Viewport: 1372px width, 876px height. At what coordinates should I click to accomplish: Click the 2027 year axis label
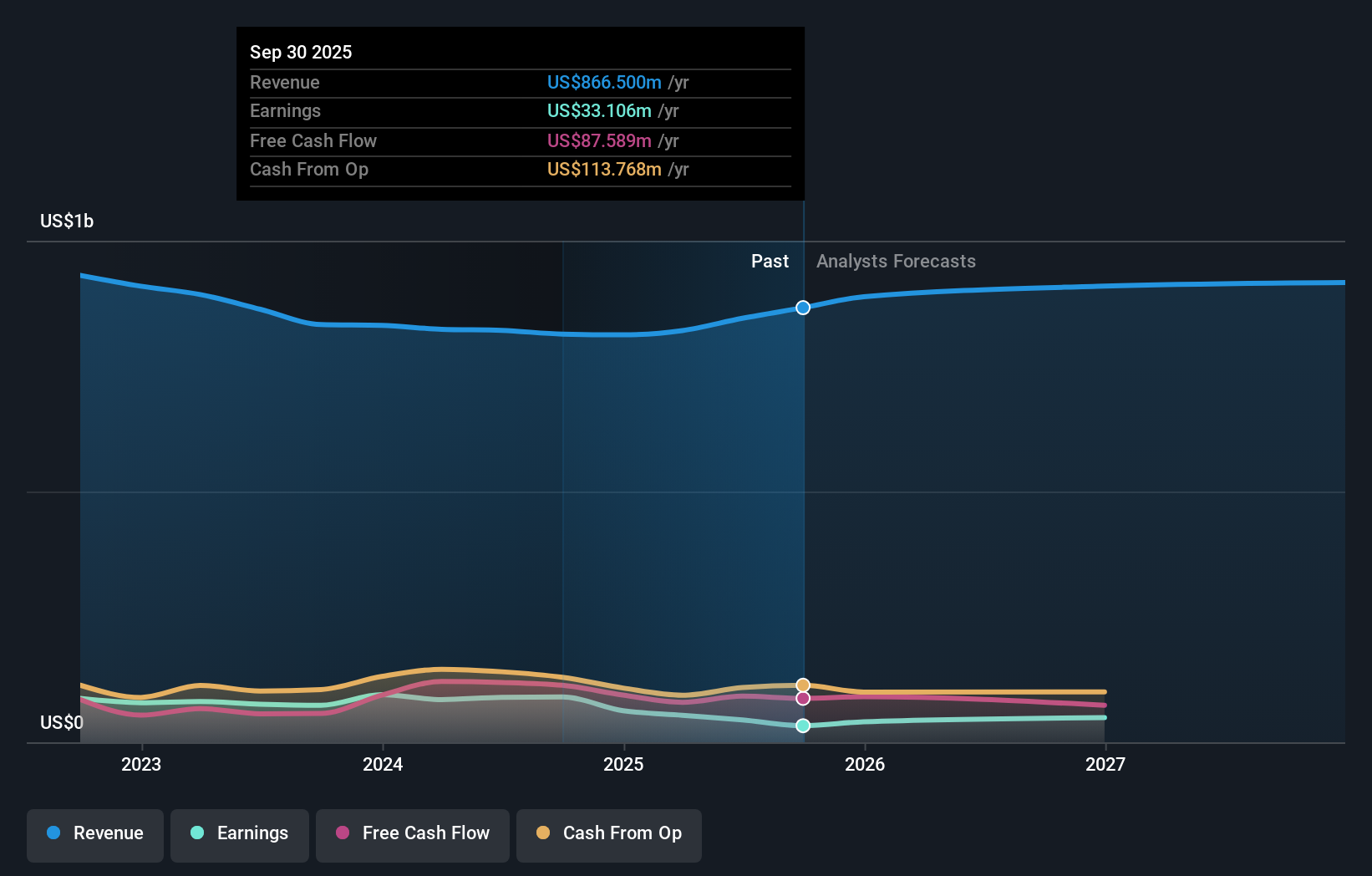[x=1106, y=763]
